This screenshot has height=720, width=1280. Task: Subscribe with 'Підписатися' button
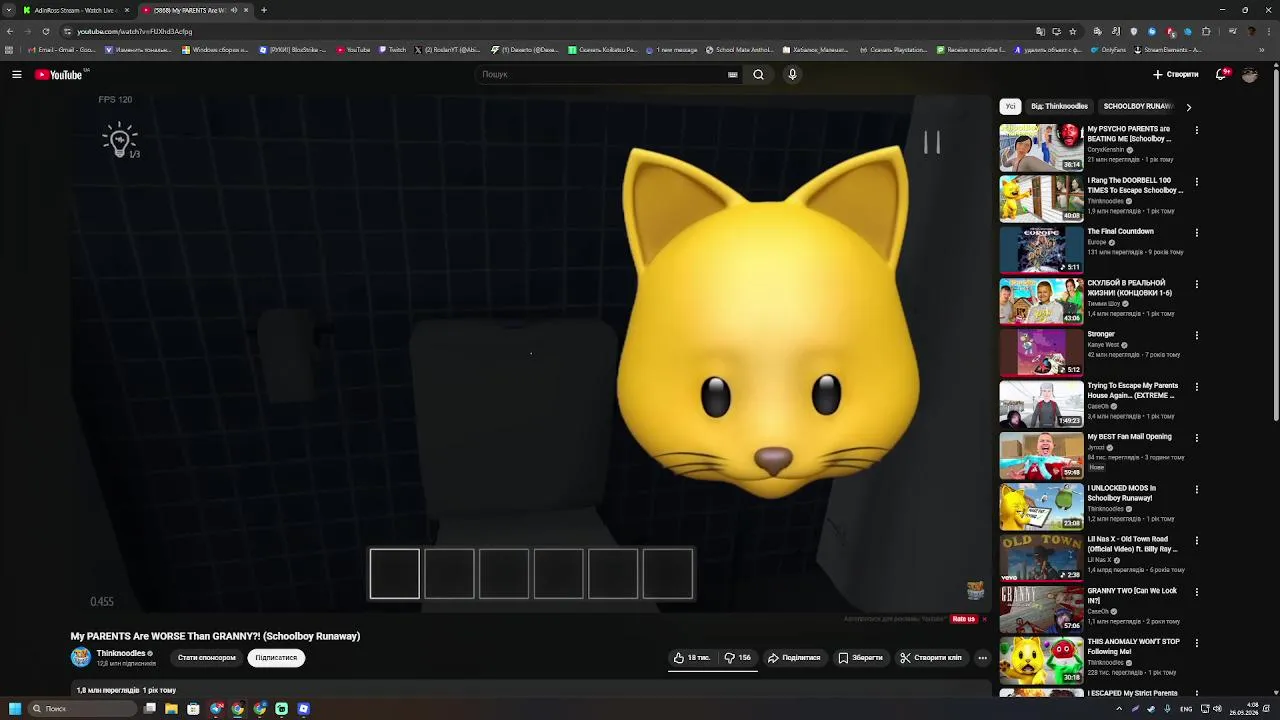click(x=276, y=658)
